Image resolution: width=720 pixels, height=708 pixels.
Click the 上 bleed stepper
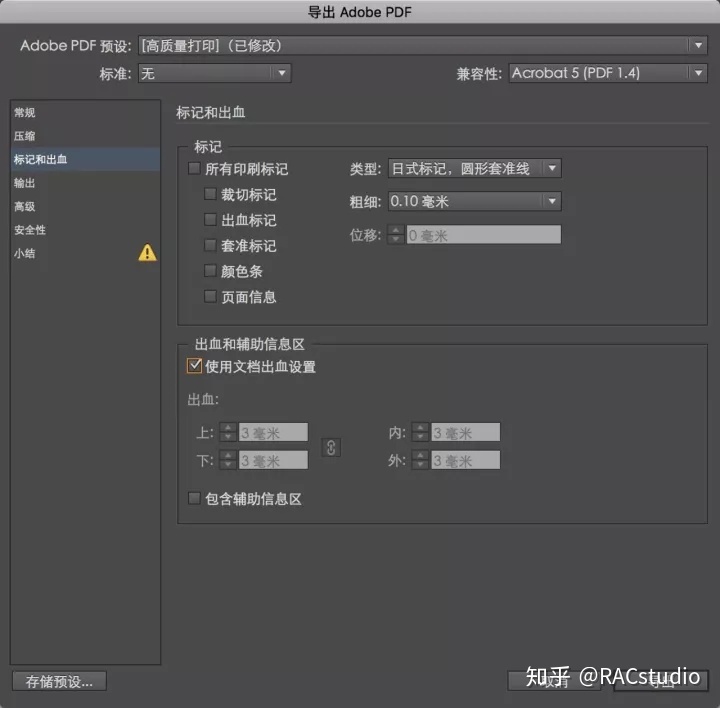(228, 432)
